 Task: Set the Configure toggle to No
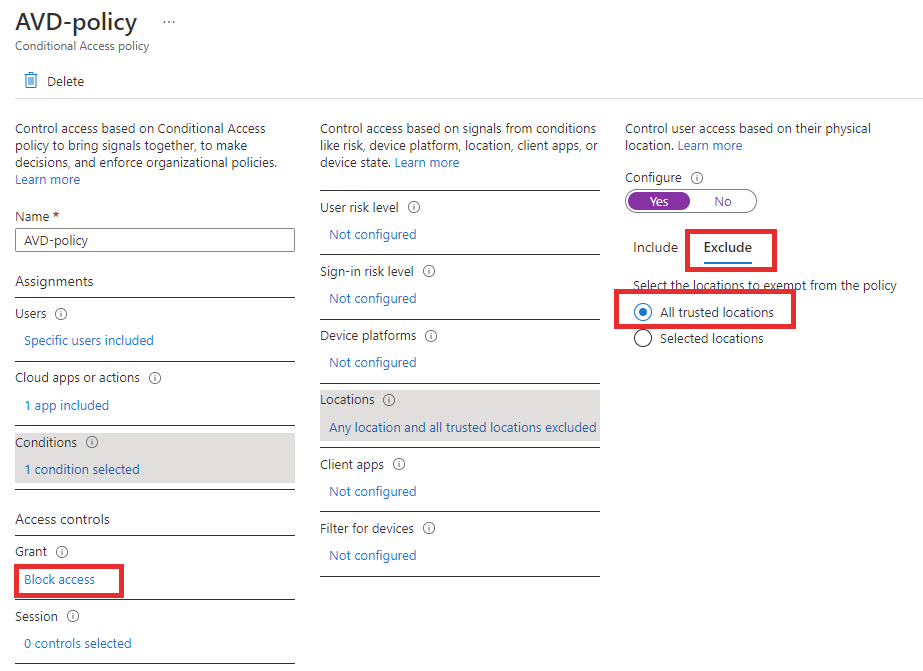723,201
